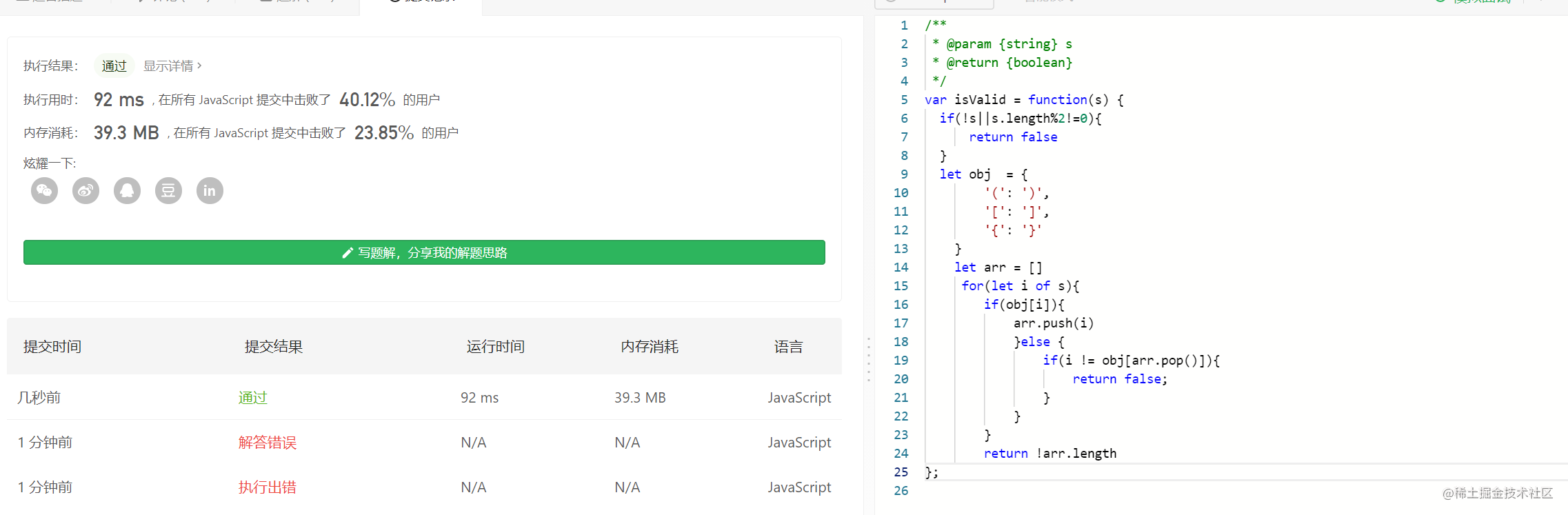This screenshot has height=515, width=1568.
Task: Place cursor on 'let arr = []' line
Action: (x=998, y=267)
